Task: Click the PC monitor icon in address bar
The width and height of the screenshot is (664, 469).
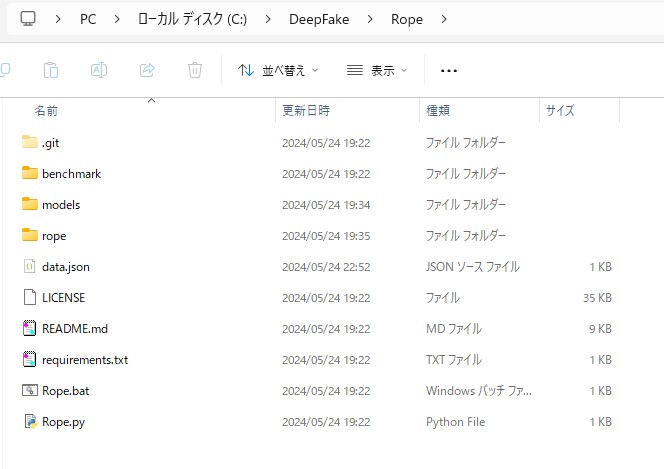Action: tap(28, 19)
